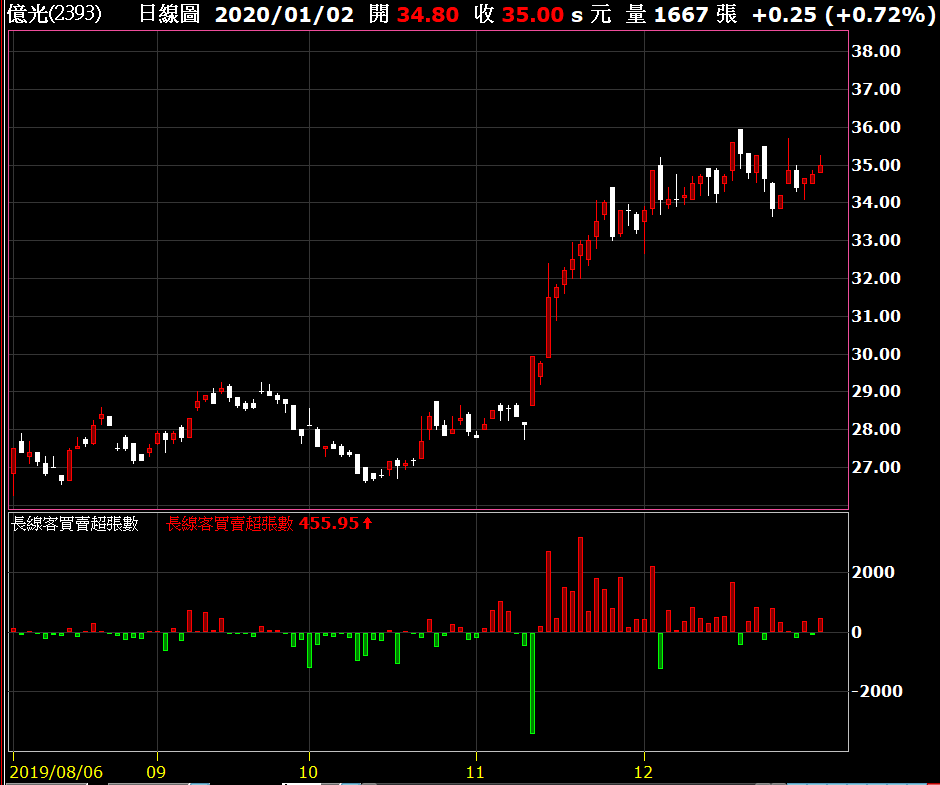940x785 pixels.
Task: Click the 27.00 price axis label
Action: click(x=876, y=467)
